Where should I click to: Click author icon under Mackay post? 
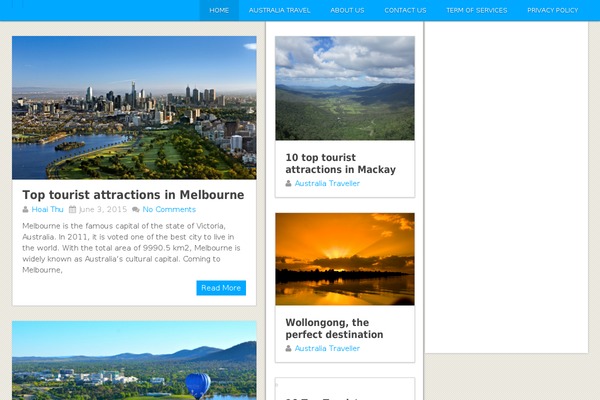[288, 183]
